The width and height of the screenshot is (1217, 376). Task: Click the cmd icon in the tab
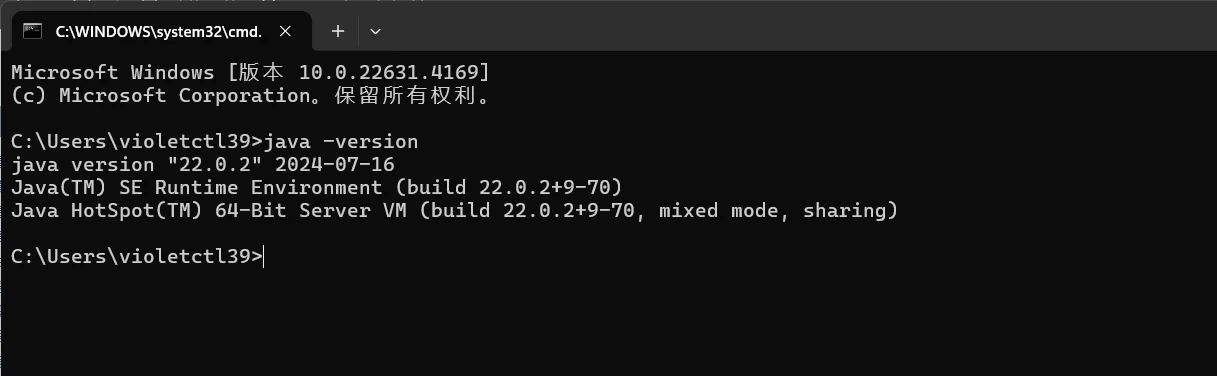[33, 31]
